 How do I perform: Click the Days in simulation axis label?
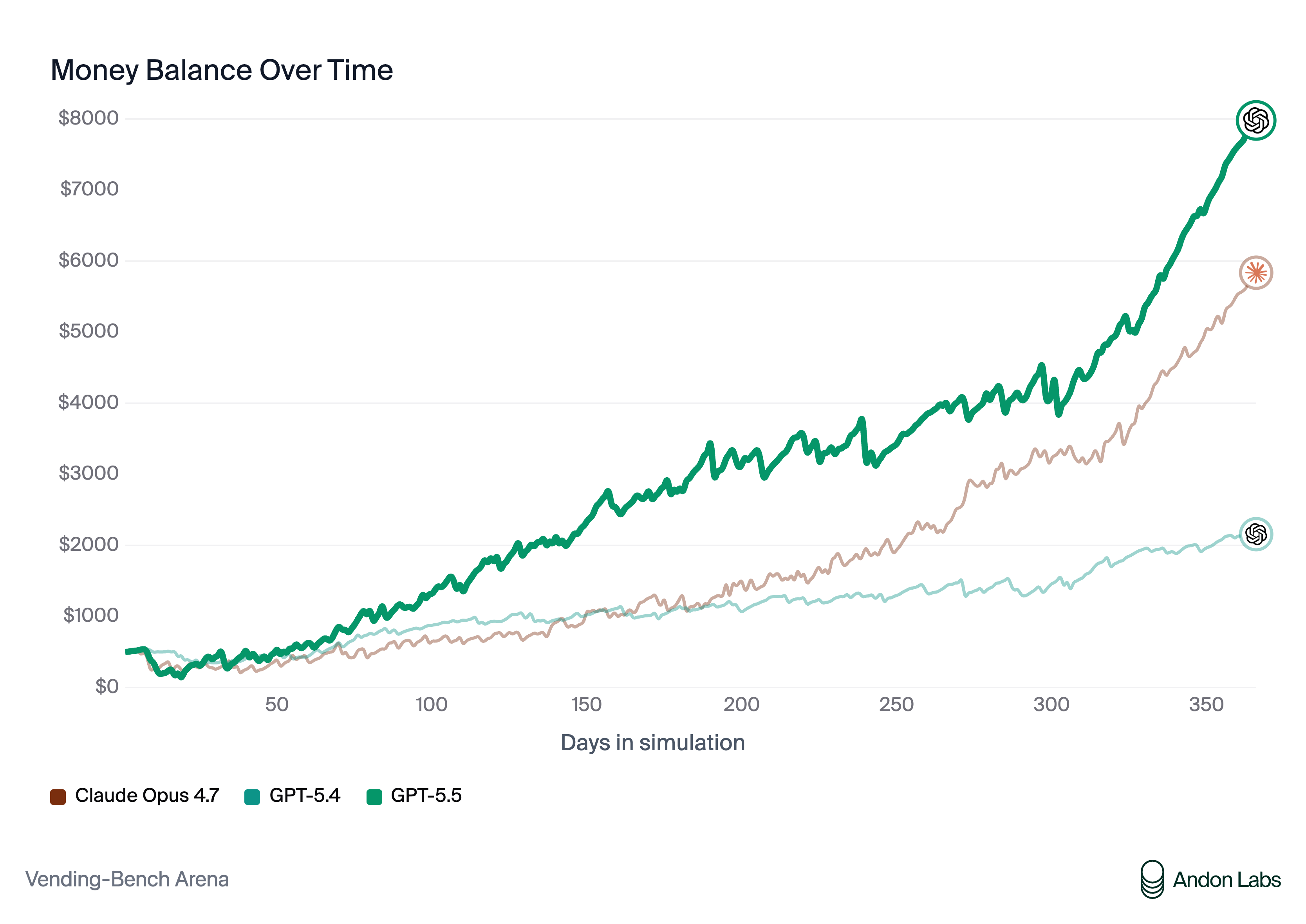(653, 742)
